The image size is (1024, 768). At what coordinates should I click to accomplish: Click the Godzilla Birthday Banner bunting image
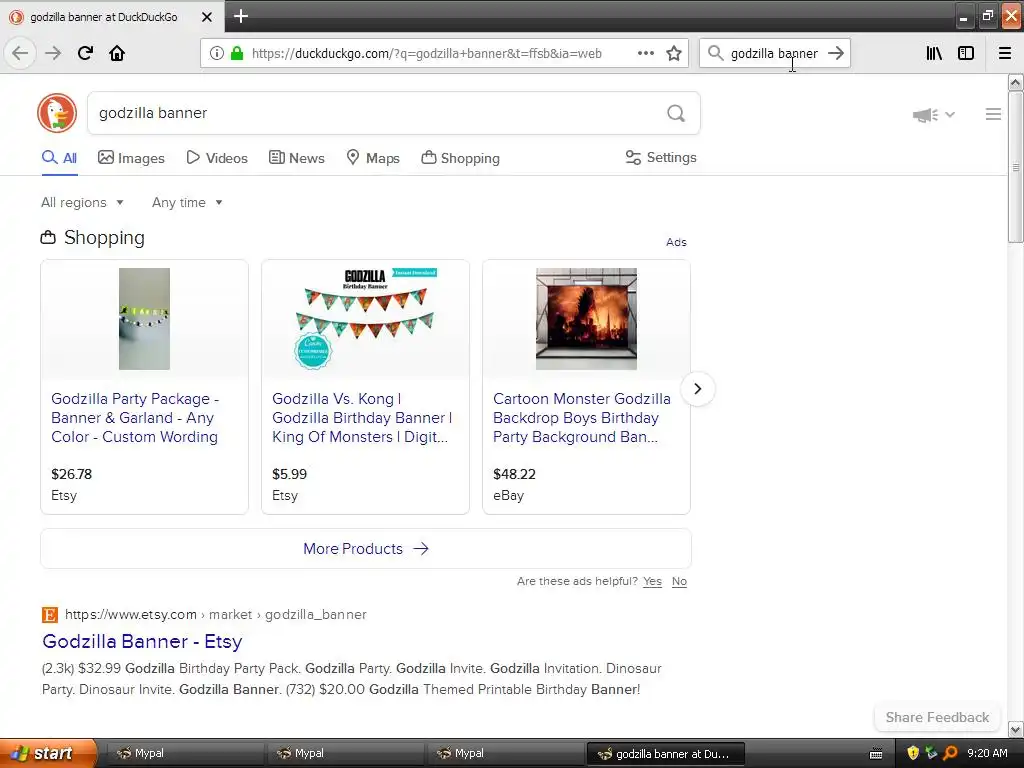365,319
